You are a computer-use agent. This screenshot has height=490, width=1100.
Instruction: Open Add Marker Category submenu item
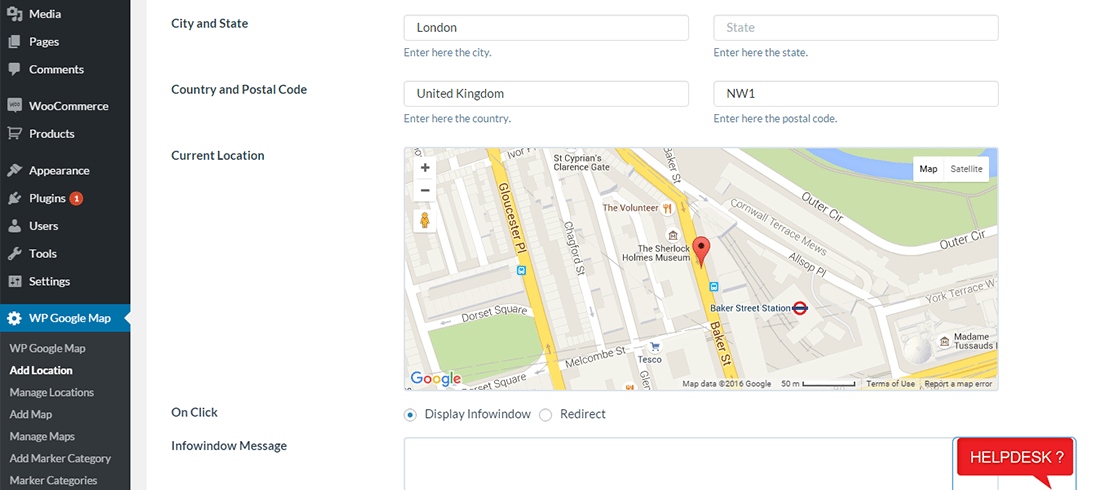[60, 458]
